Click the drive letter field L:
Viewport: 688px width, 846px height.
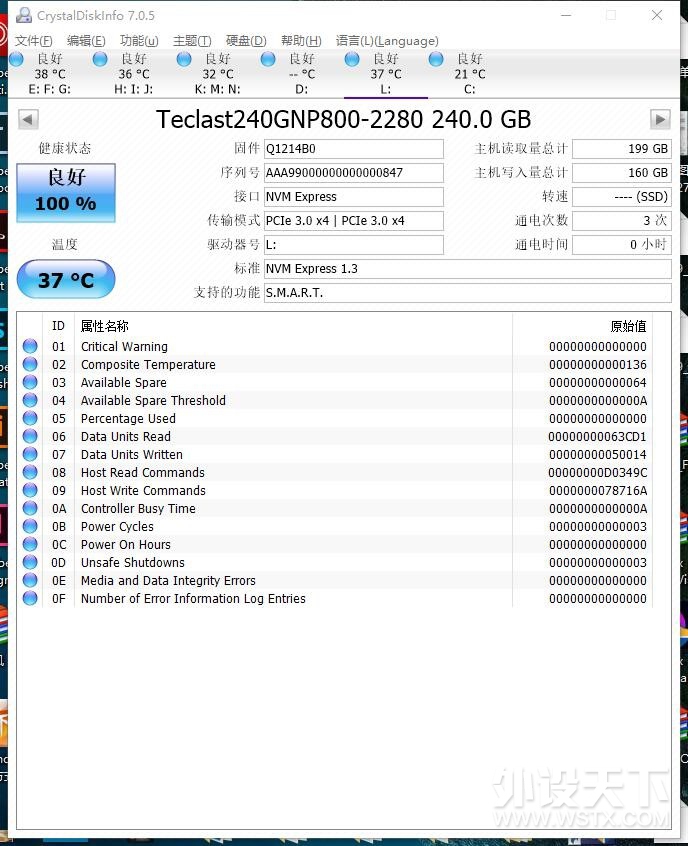(x=353, y=245)
